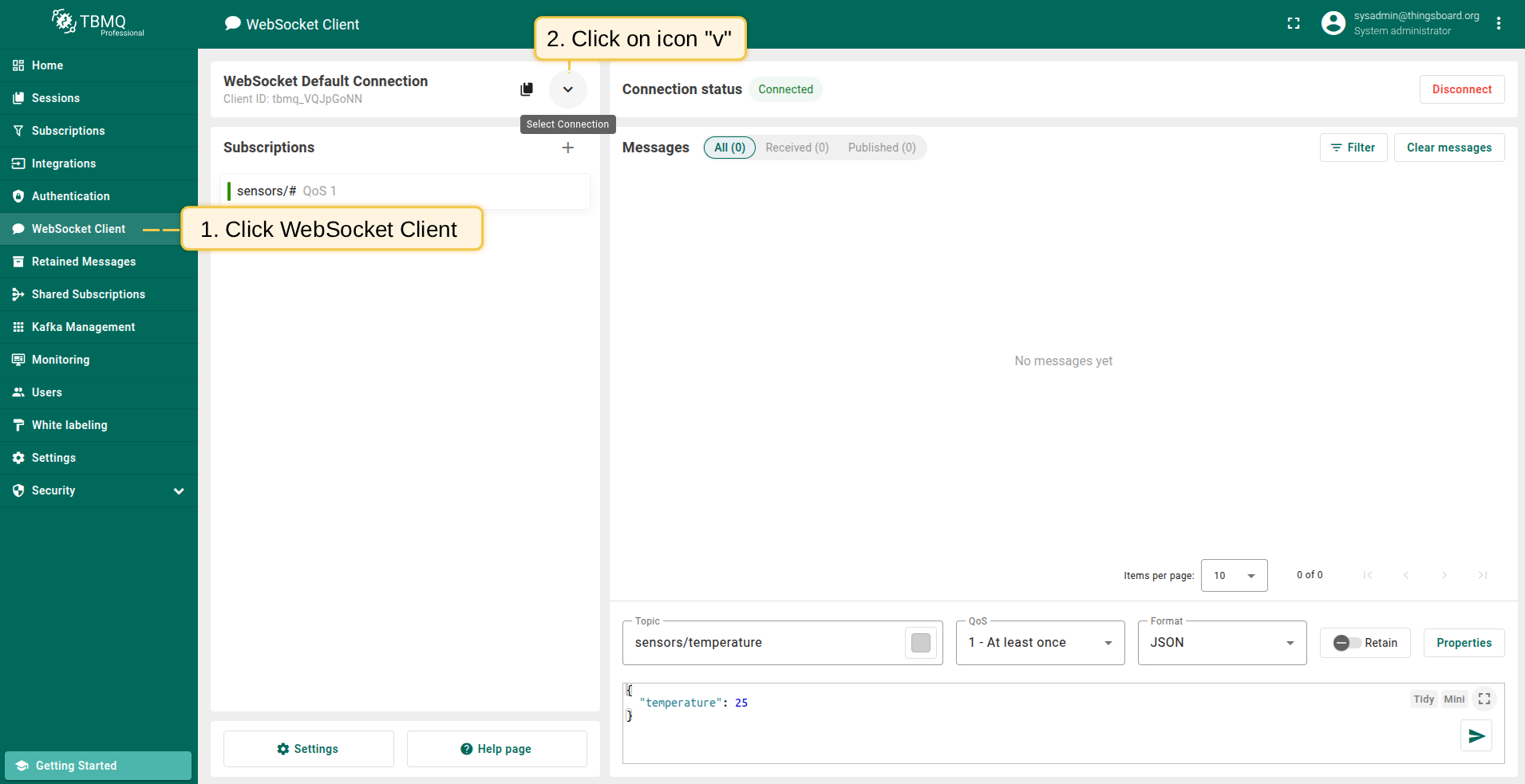Go to Kafka Management page

[x=83, y=327]
